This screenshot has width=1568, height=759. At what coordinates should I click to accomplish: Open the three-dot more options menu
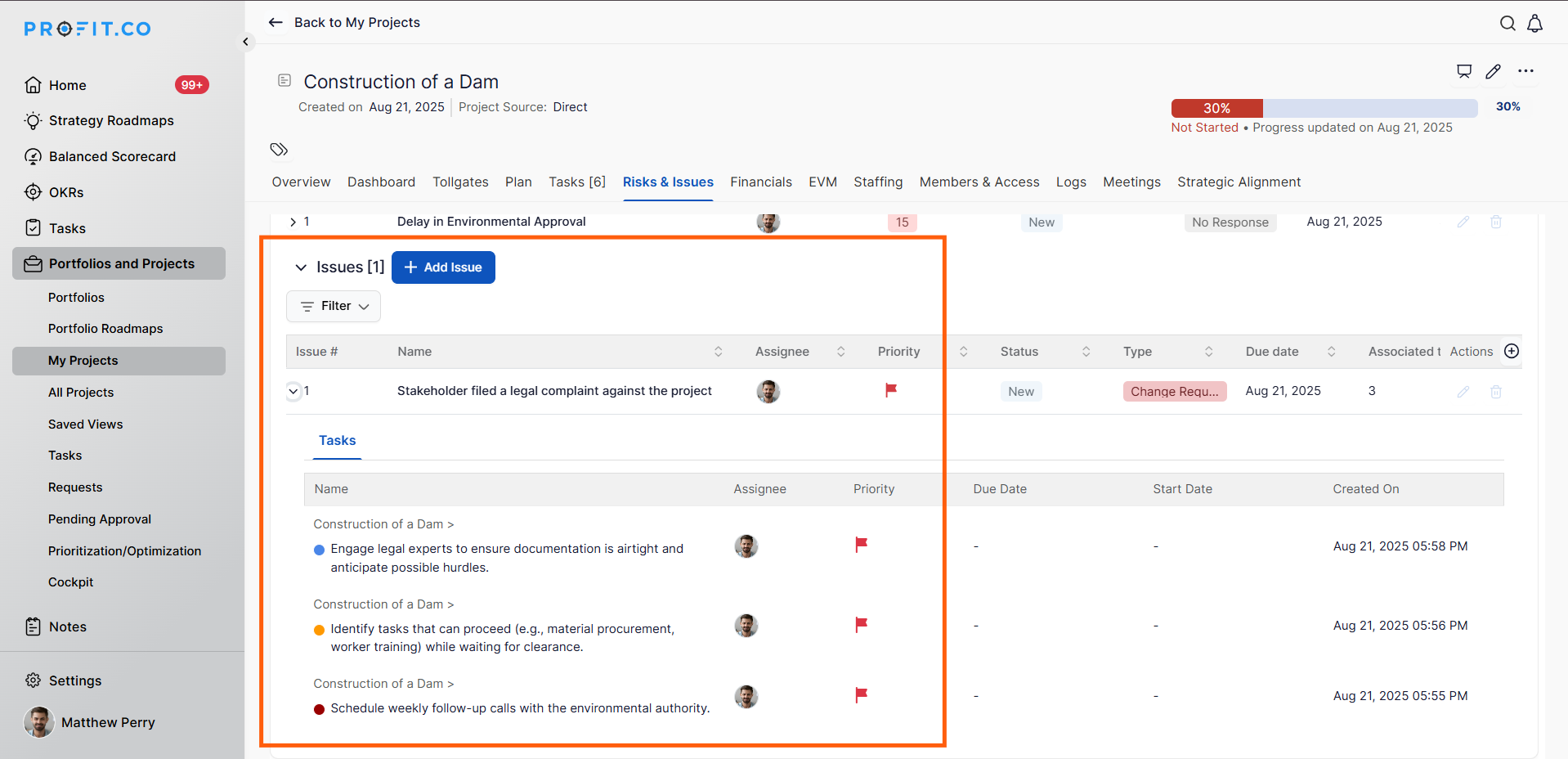pos(1525,71)
